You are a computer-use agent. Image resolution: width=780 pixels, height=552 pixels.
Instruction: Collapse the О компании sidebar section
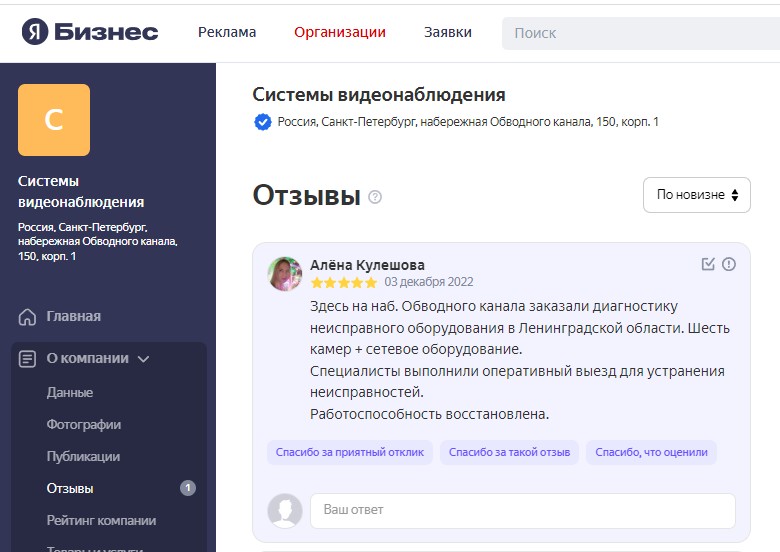coord(143,359)
